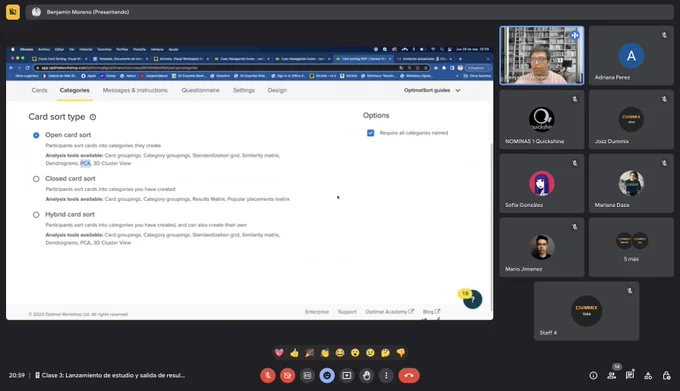This screenshot has width=680, height=391.
Task: Open the 5 más participants tile
Action: (x=631, y=247)
